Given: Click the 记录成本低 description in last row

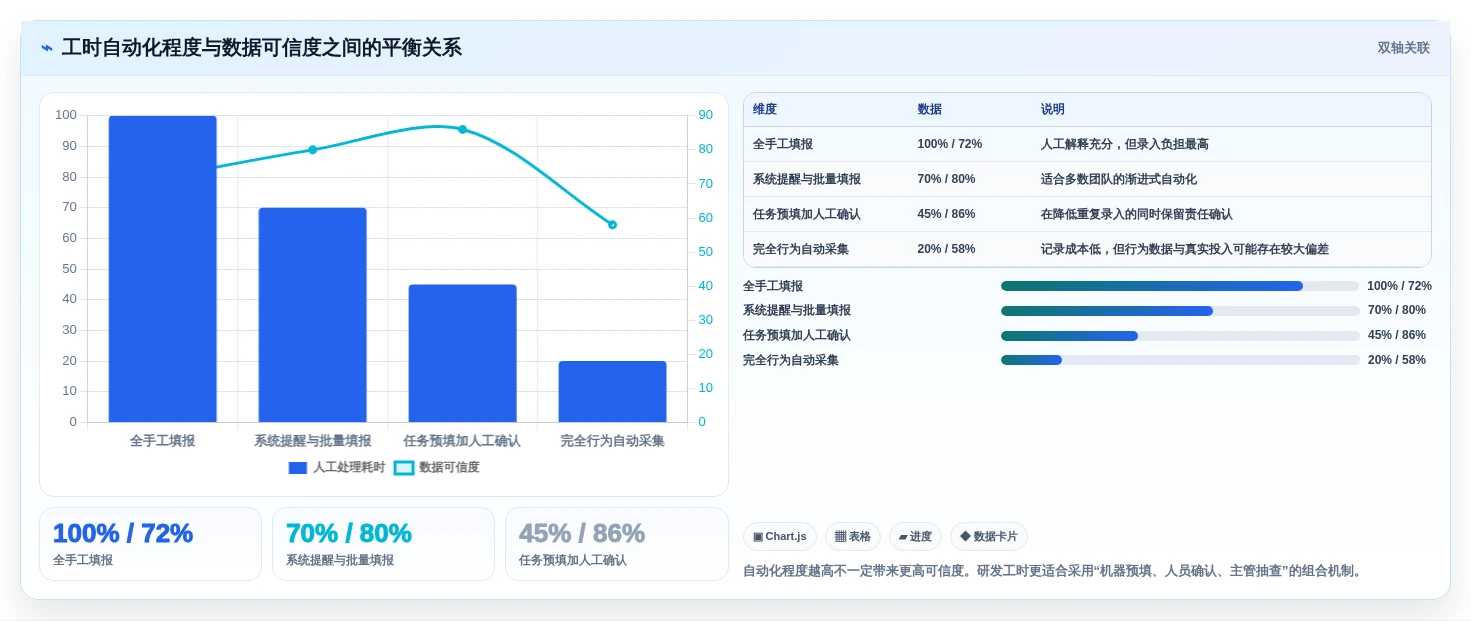Looking at the screenshot, I should (x=1185, y=249).
